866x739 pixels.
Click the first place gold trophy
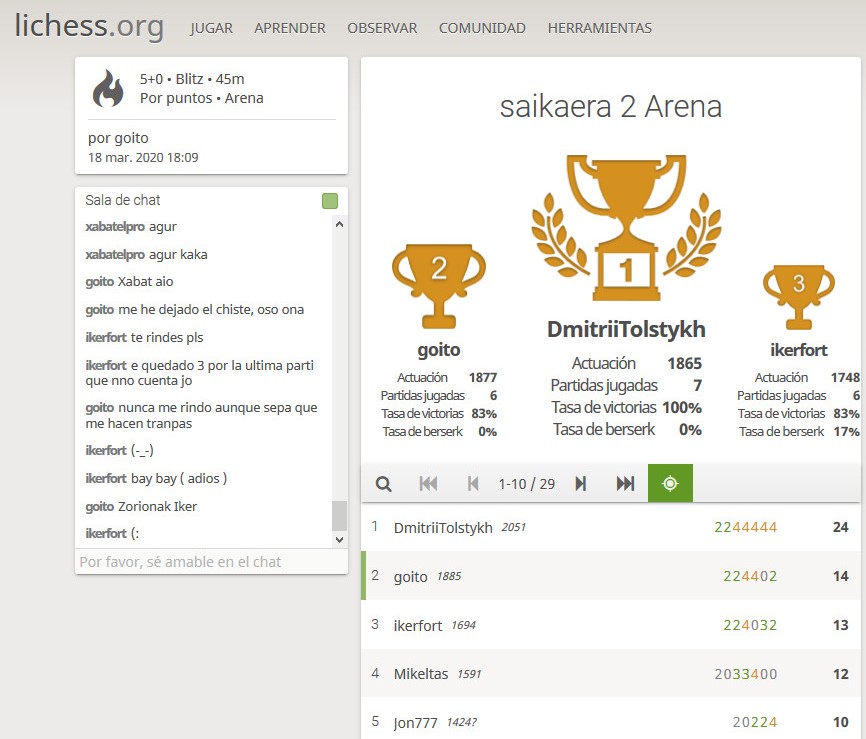point(626,230)
